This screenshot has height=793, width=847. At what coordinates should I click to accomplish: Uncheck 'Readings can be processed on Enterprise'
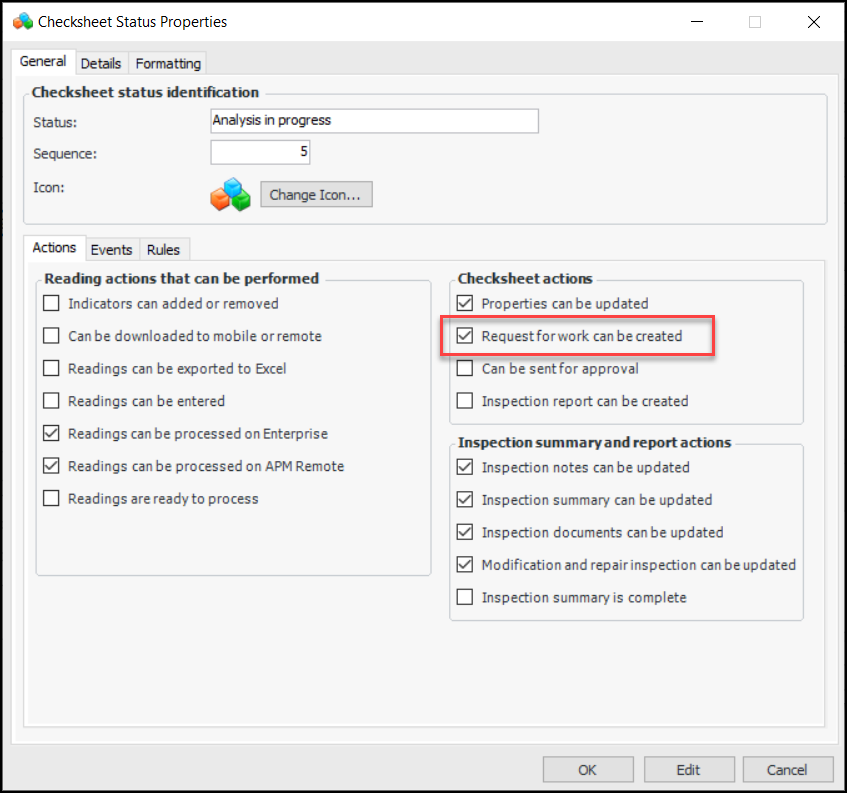52,434
